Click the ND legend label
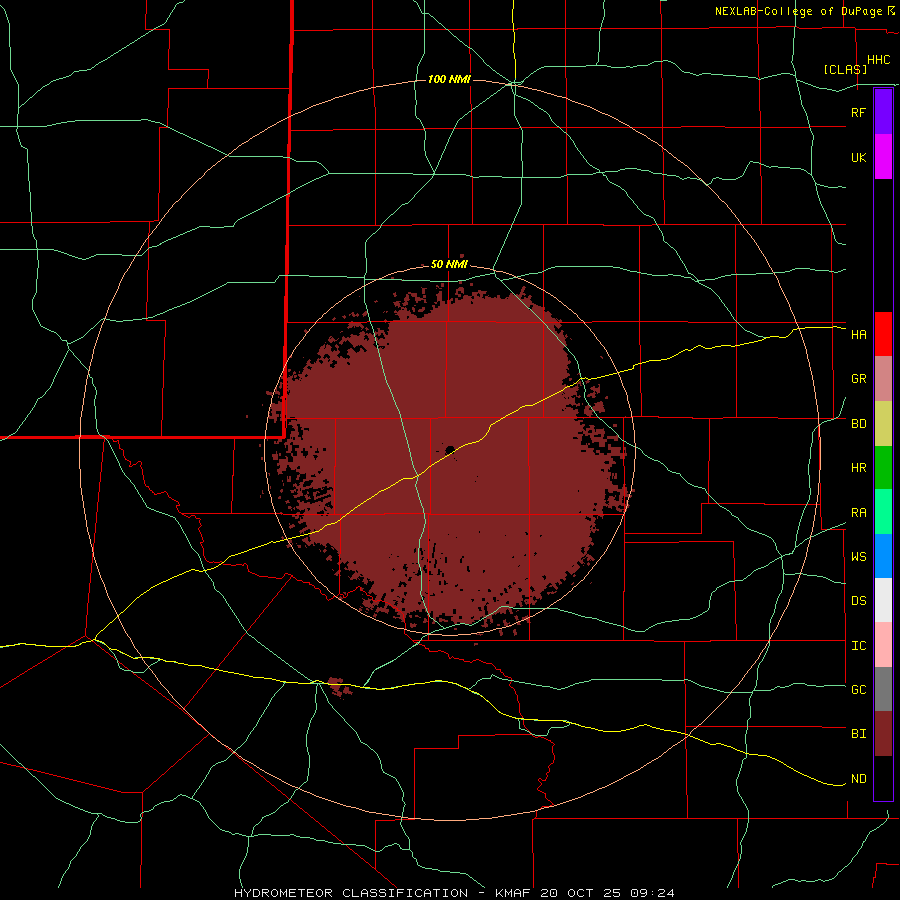This screenshot has width=900, height=900. [x=858, y=779]
